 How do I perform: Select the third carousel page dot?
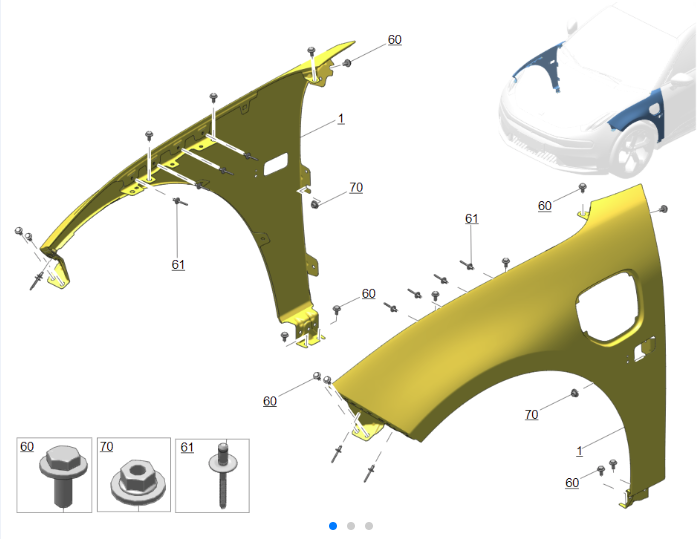point(369,526)
